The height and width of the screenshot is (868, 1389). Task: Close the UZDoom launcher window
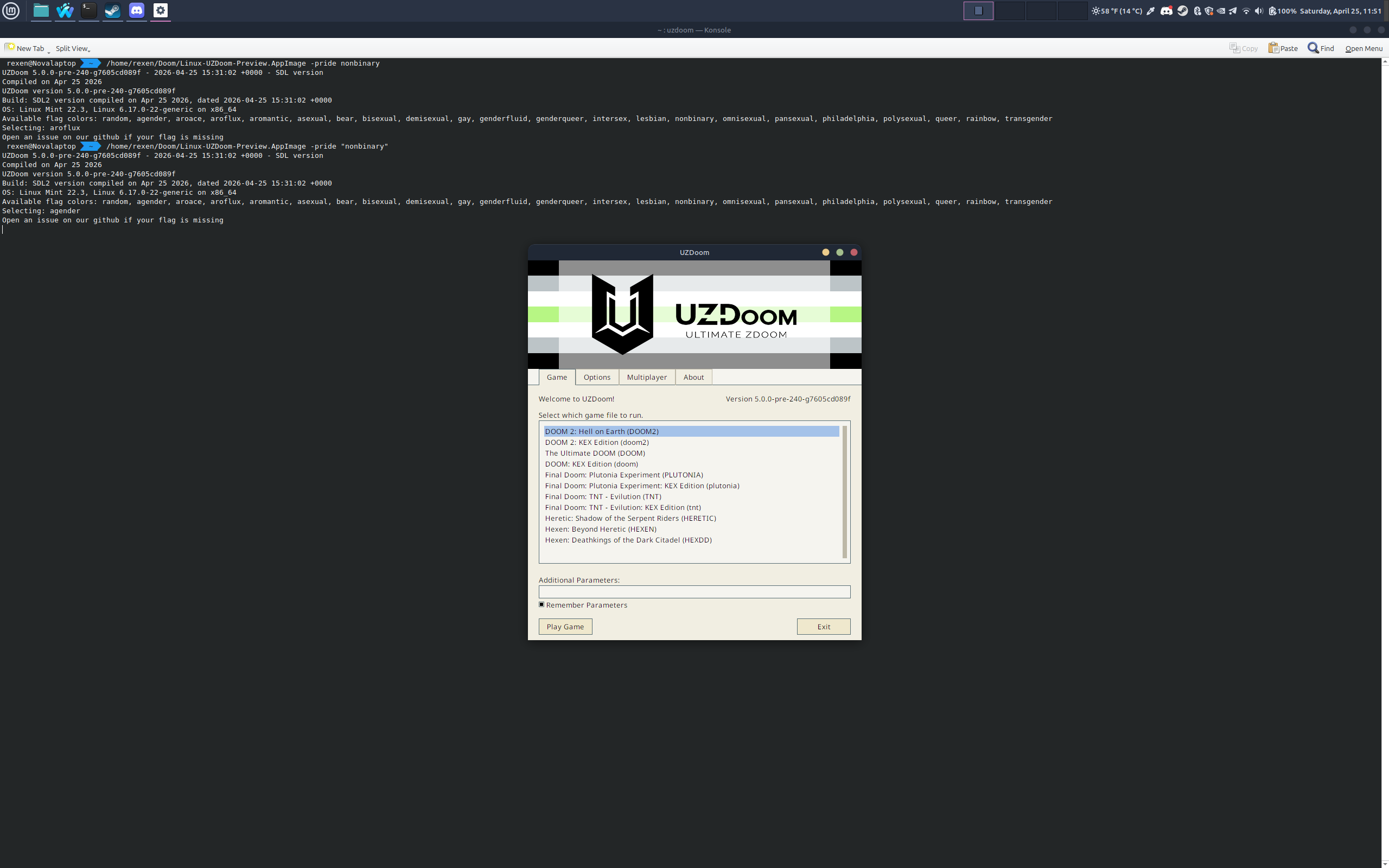(x=853, y=253)
